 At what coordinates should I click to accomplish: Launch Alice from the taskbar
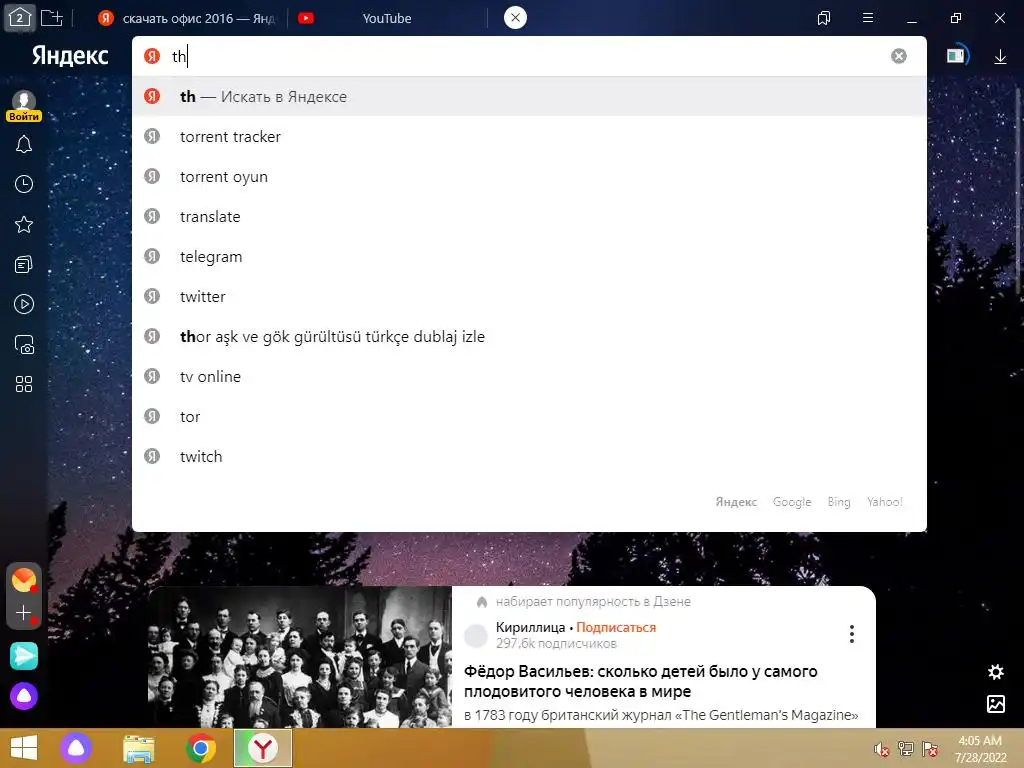76,748
